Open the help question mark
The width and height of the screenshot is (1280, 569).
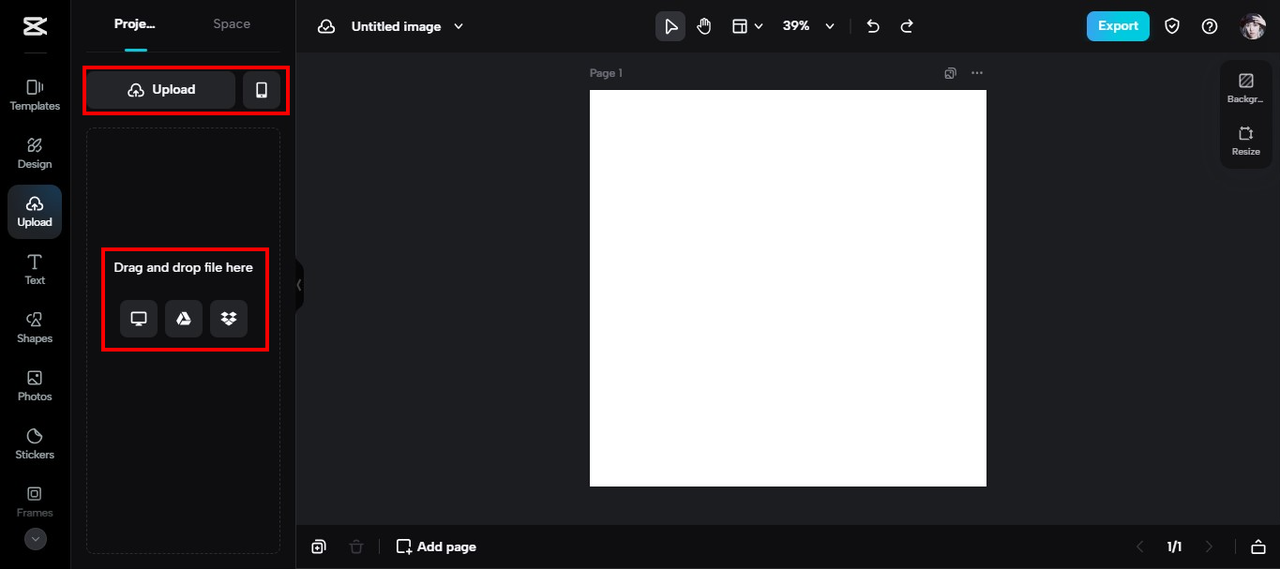[1210, 27]
